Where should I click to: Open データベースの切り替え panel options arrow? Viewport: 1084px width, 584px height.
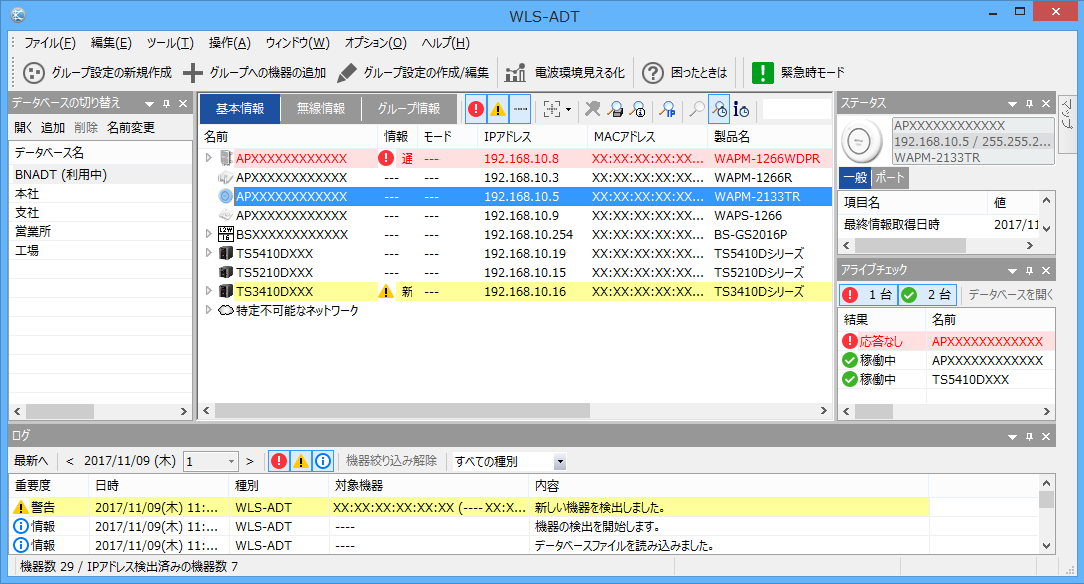(149, 104)
